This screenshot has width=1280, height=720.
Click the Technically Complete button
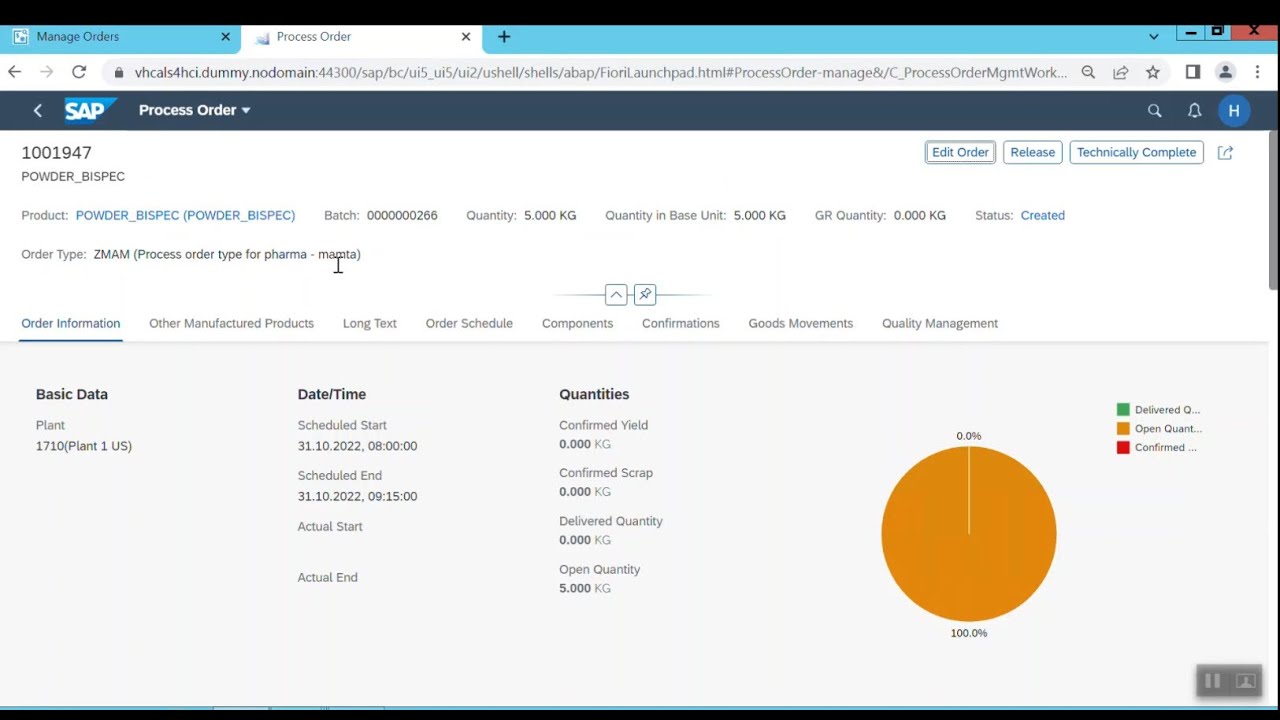tap(1136, 152)
